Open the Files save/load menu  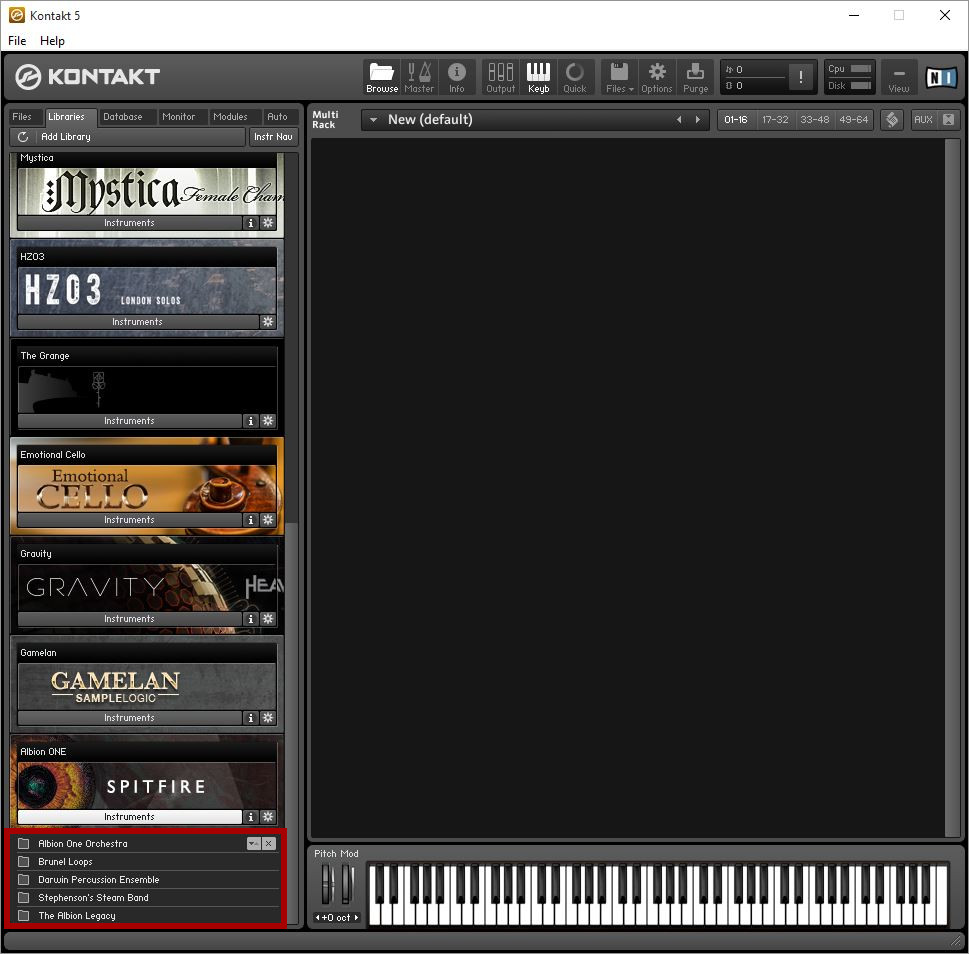tap(620, 77)
